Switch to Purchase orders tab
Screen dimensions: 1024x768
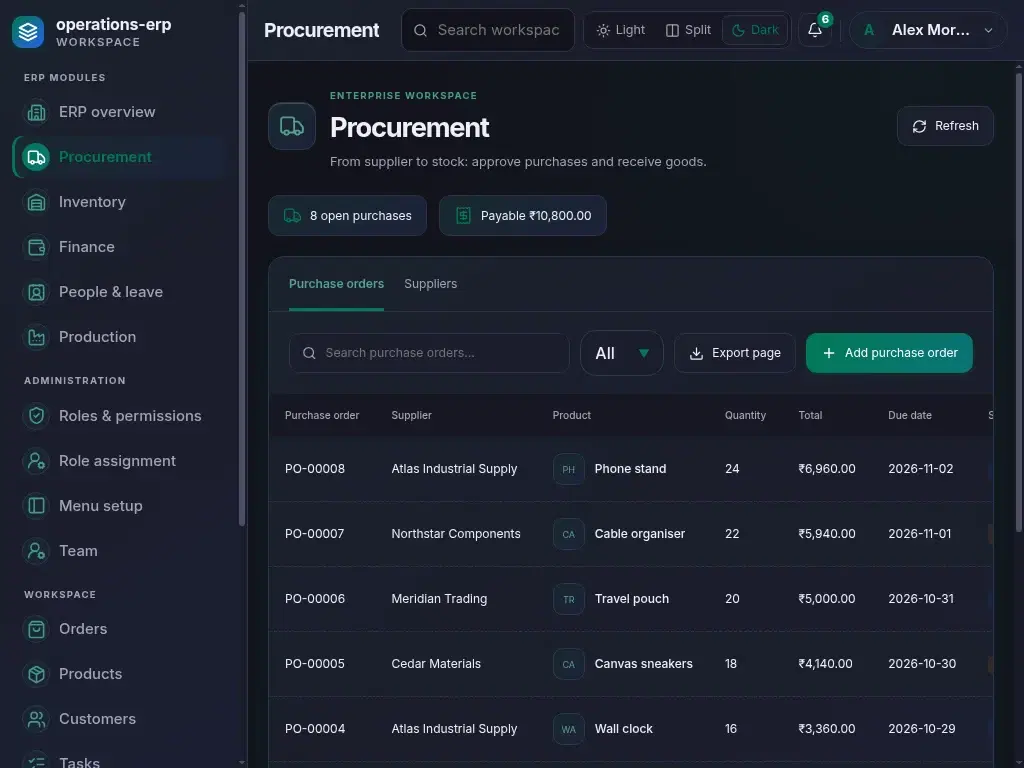click(x=336, y=284)
